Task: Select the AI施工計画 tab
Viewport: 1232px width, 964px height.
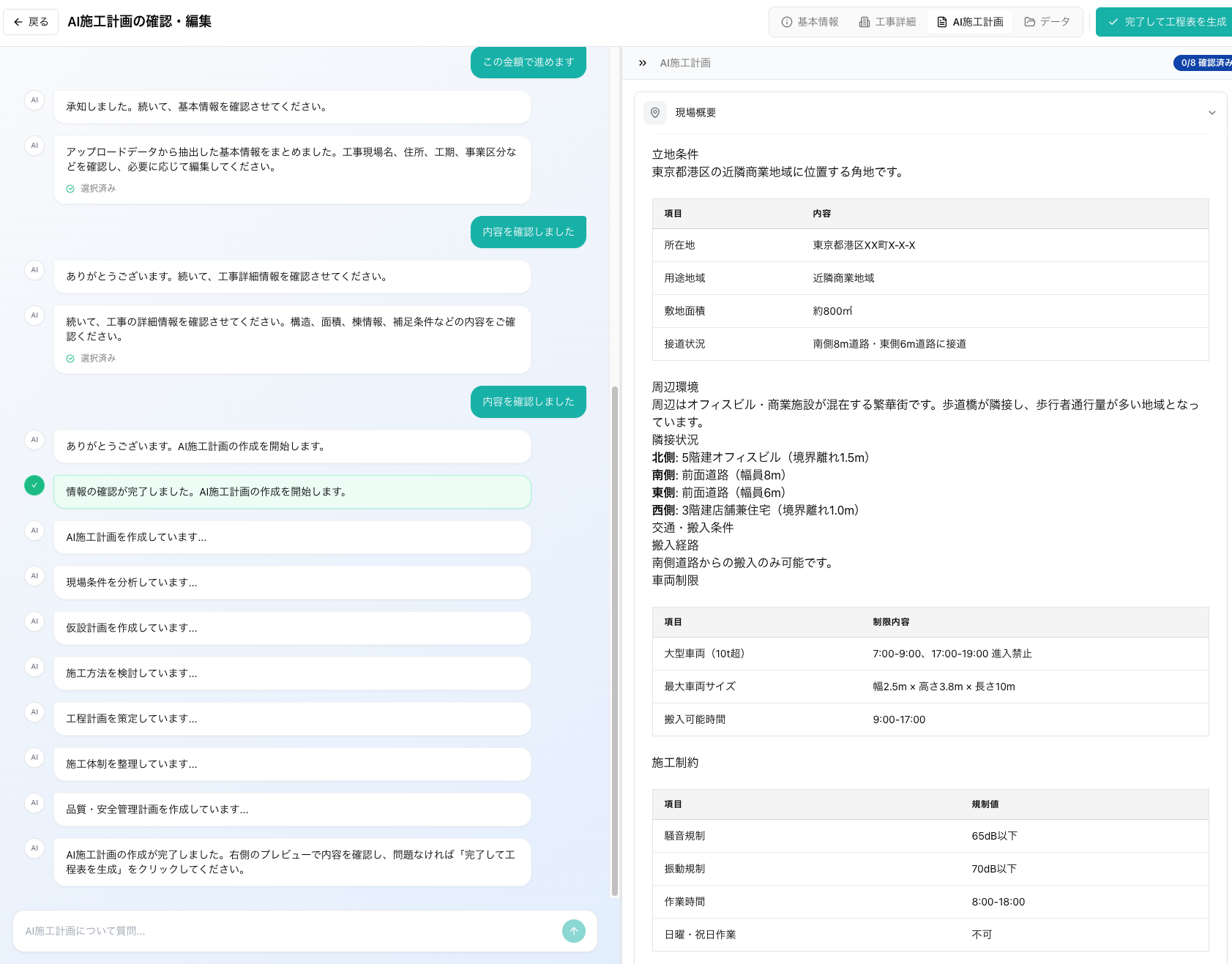Action: pos(970,21)
